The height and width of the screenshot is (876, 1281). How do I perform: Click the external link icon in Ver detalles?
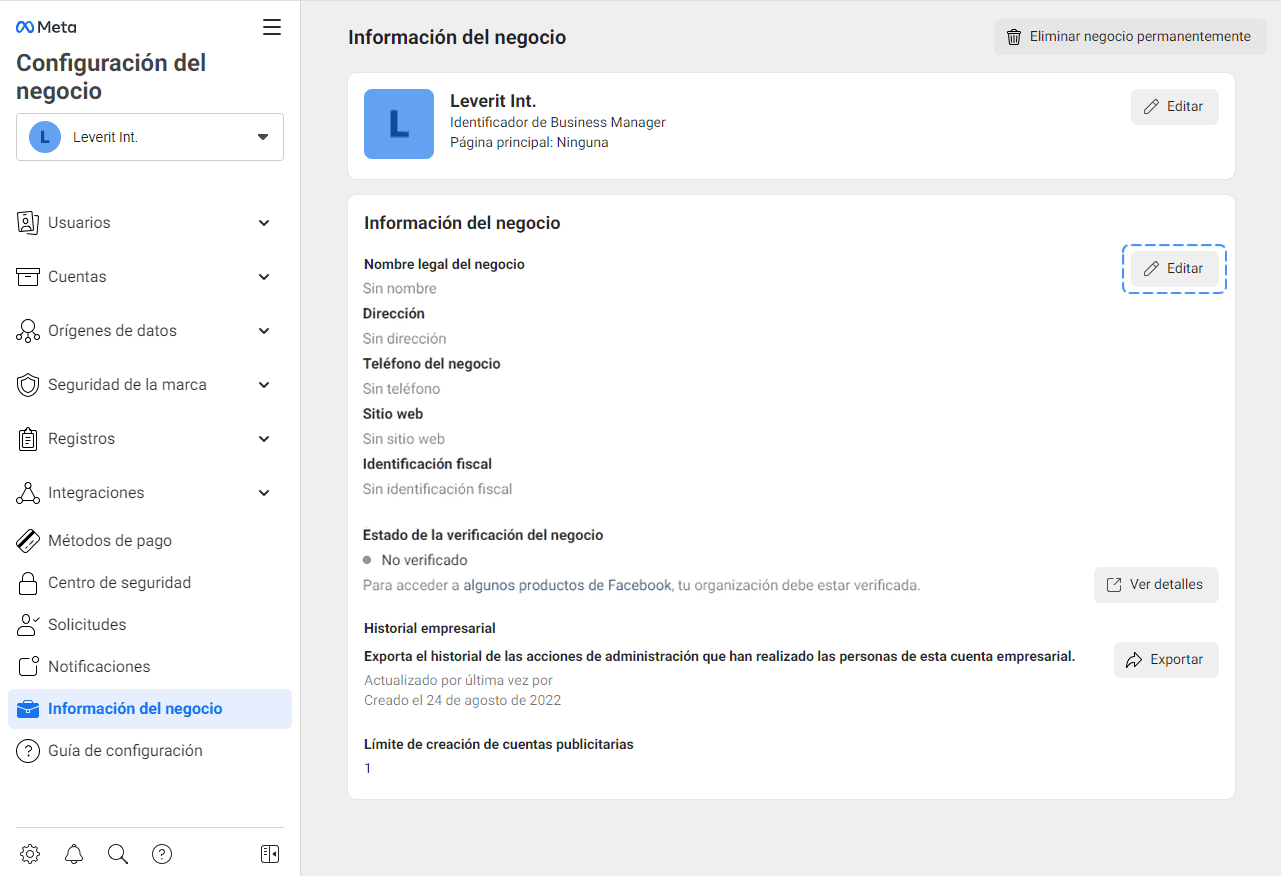click(x=1114, y=585)
